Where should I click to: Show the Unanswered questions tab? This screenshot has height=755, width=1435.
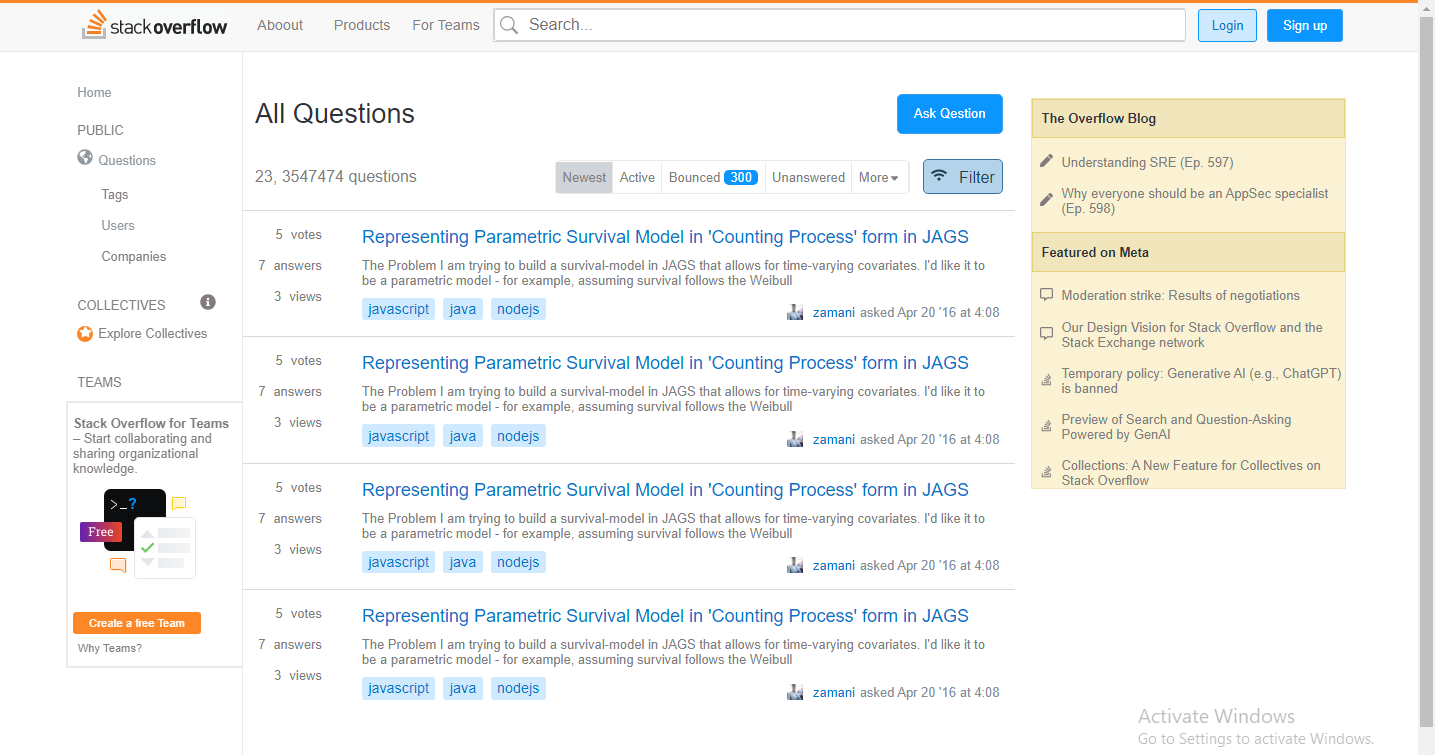click(x=808, y=177)
